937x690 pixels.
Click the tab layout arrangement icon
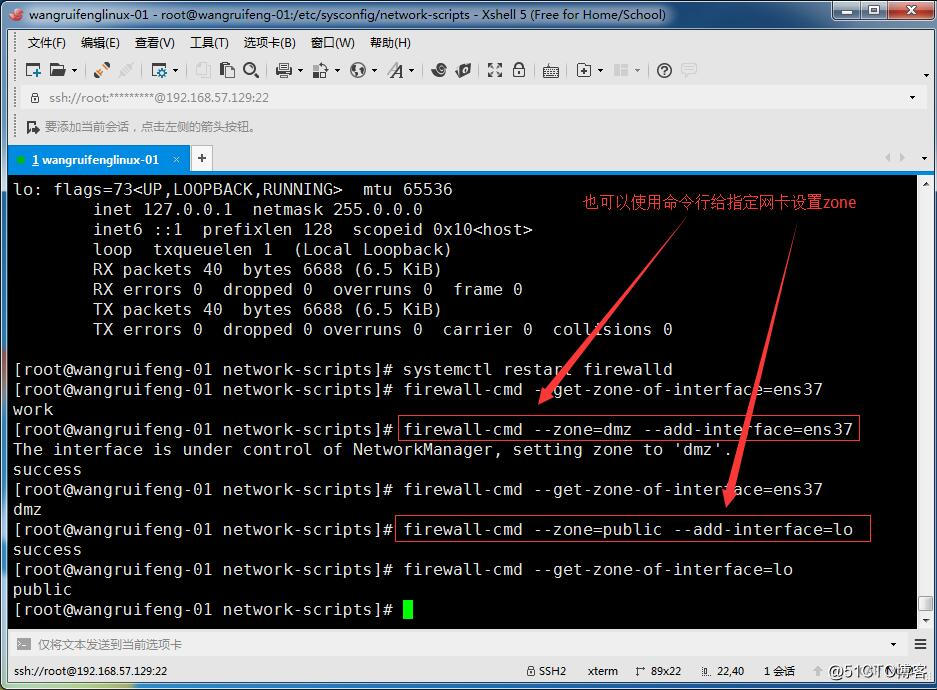pos(621,70)
